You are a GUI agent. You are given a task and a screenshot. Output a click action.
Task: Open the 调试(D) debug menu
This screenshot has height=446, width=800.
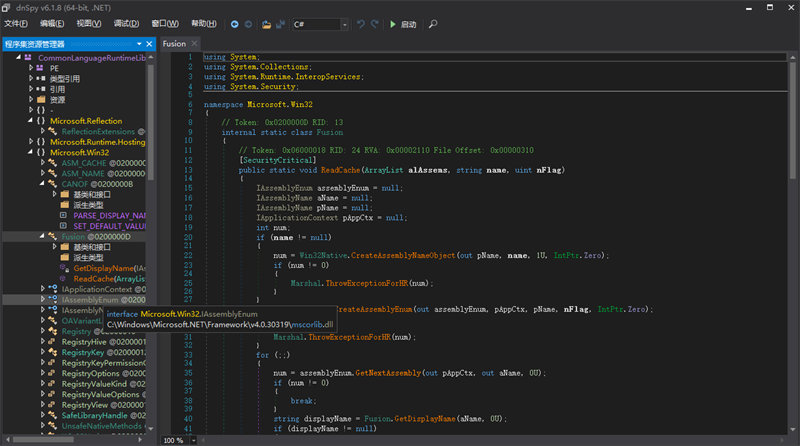[x=126, y=23]
